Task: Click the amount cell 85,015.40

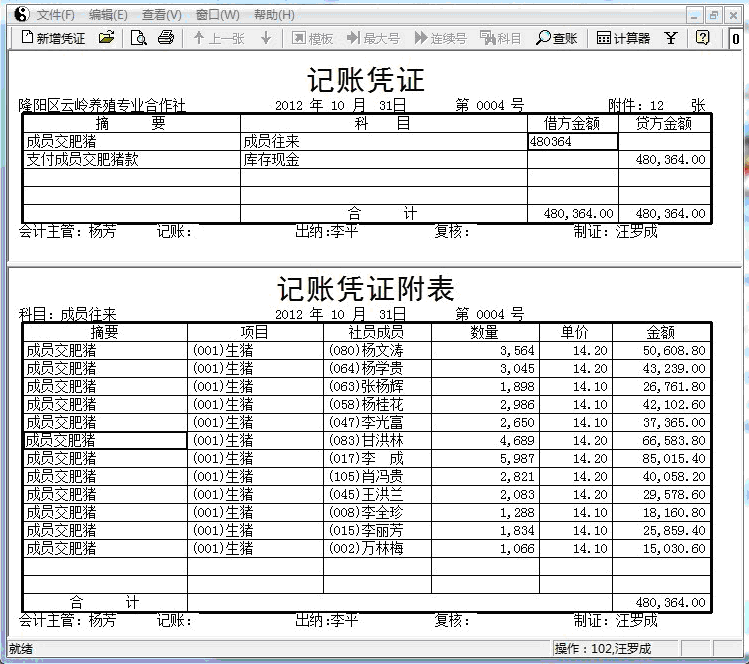Action: point(661,459)
